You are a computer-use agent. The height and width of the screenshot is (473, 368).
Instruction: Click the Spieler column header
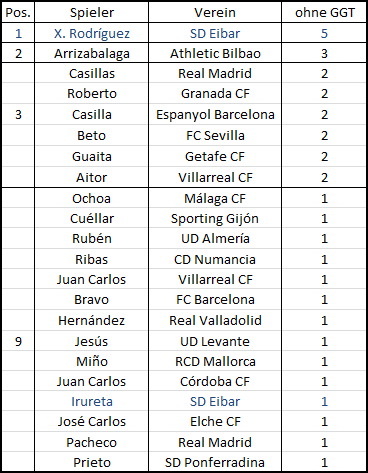point(92,13)
